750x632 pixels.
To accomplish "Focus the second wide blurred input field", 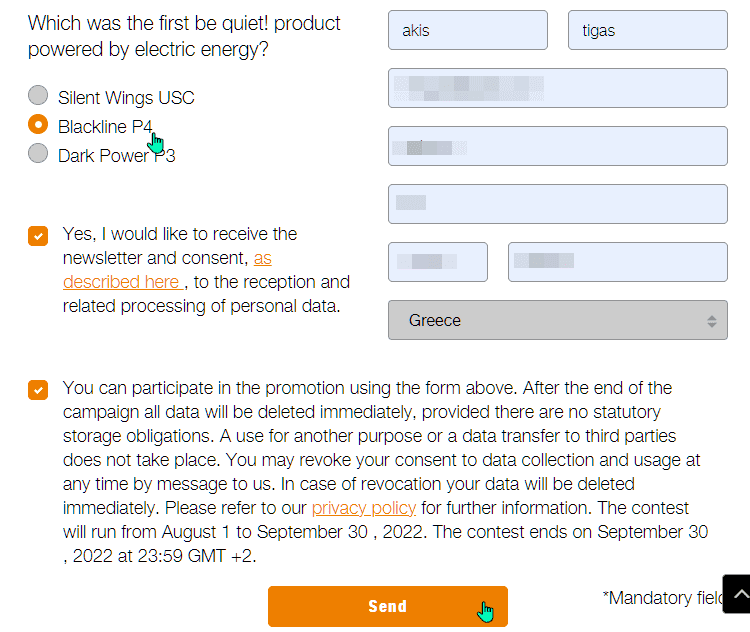I will [558, 146].
